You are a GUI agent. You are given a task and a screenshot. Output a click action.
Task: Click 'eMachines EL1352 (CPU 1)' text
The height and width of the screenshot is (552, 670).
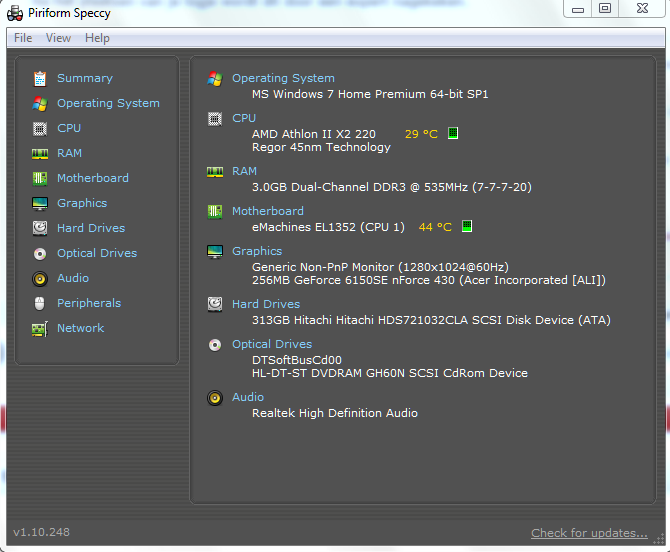click(328, 227)
